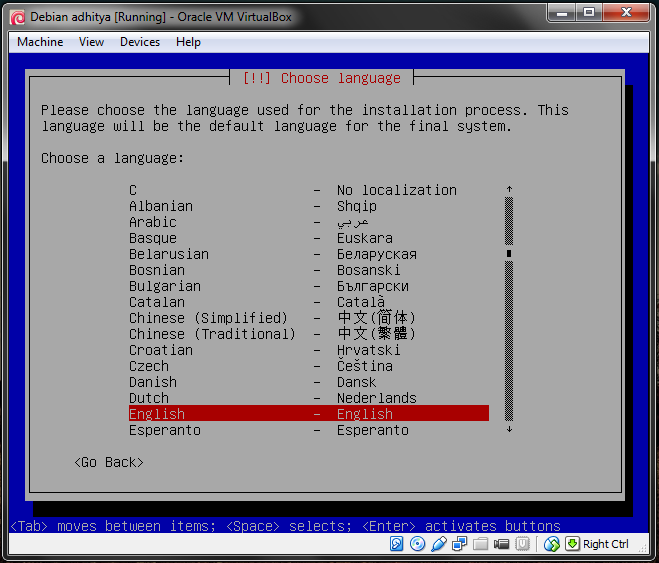Minimize the VirtualBox window

pyautogui.click(x=561, y=12)
